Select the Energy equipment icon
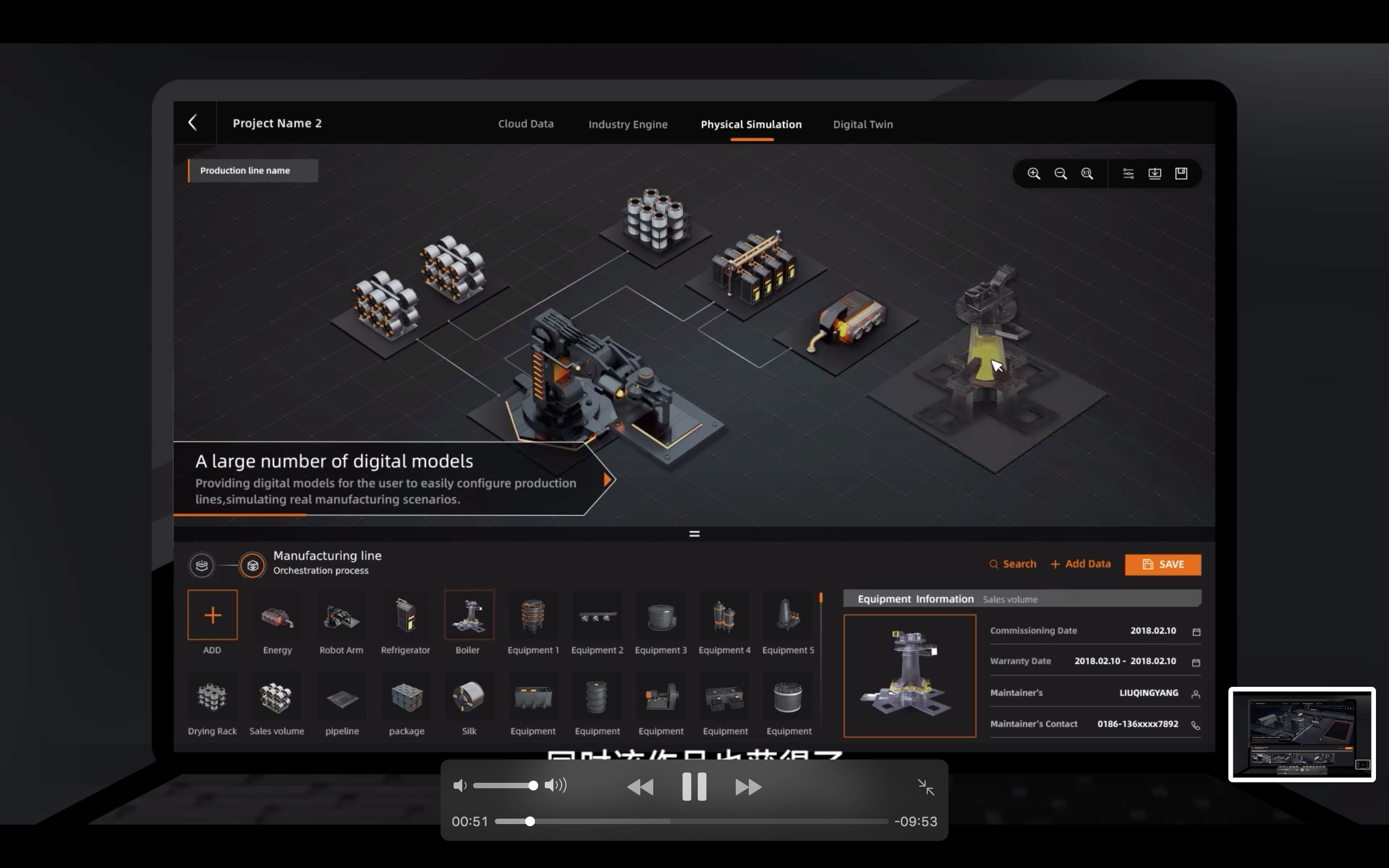Screen dimensions: 1389x868 click(277, 615)
